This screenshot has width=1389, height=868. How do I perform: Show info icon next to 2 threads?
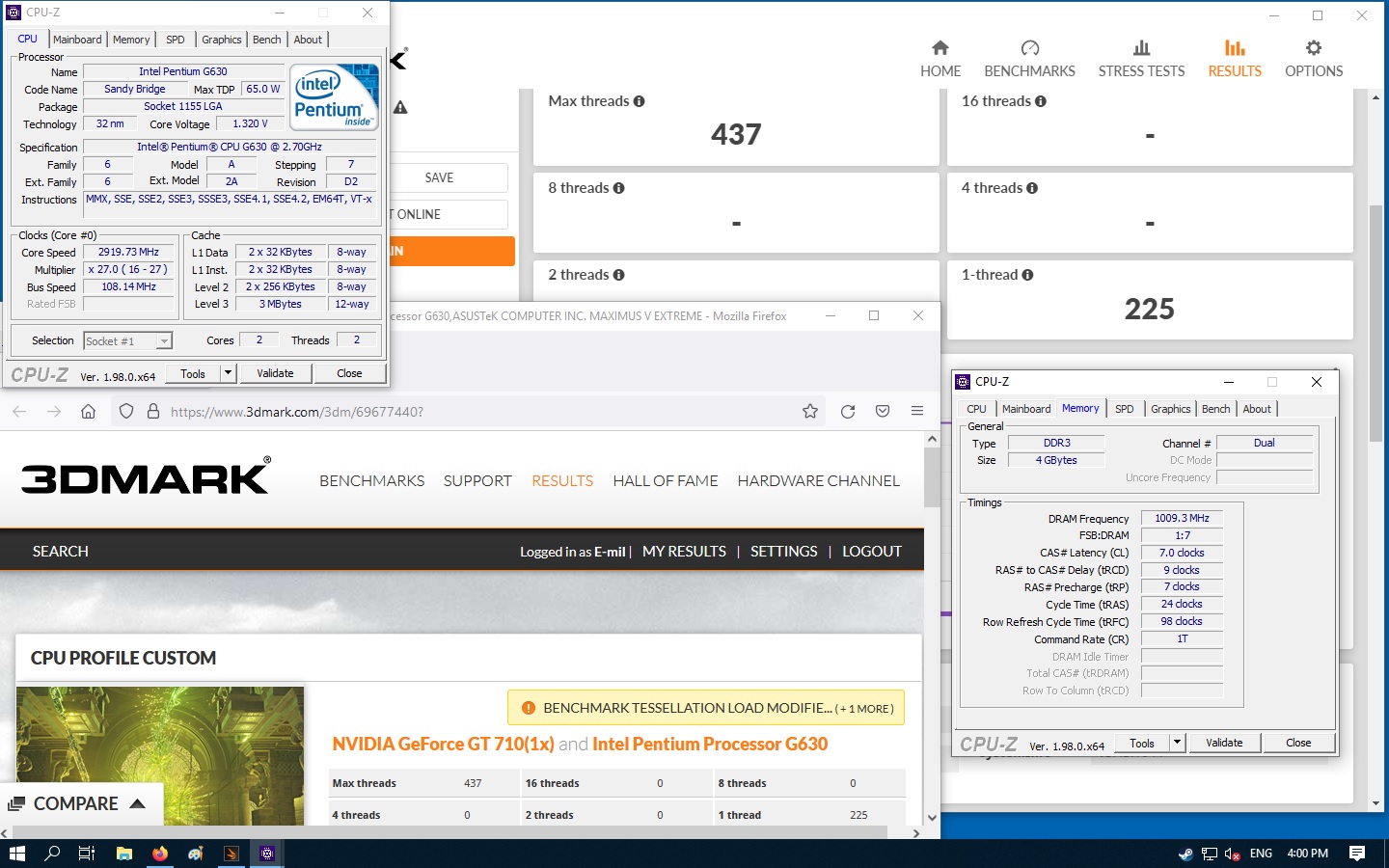618,275
